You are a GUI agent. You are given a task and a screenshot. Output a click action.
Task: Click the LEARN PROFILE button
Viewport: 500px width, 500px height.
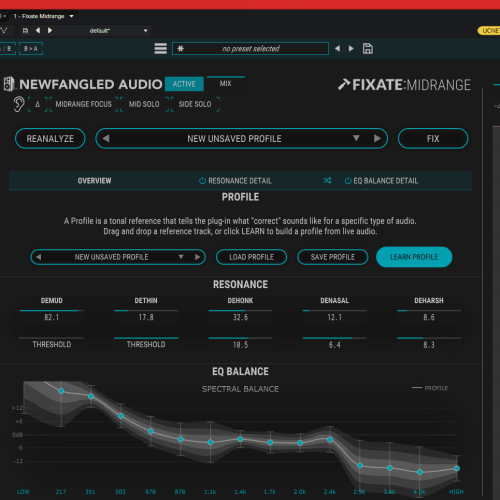[414, 257]
